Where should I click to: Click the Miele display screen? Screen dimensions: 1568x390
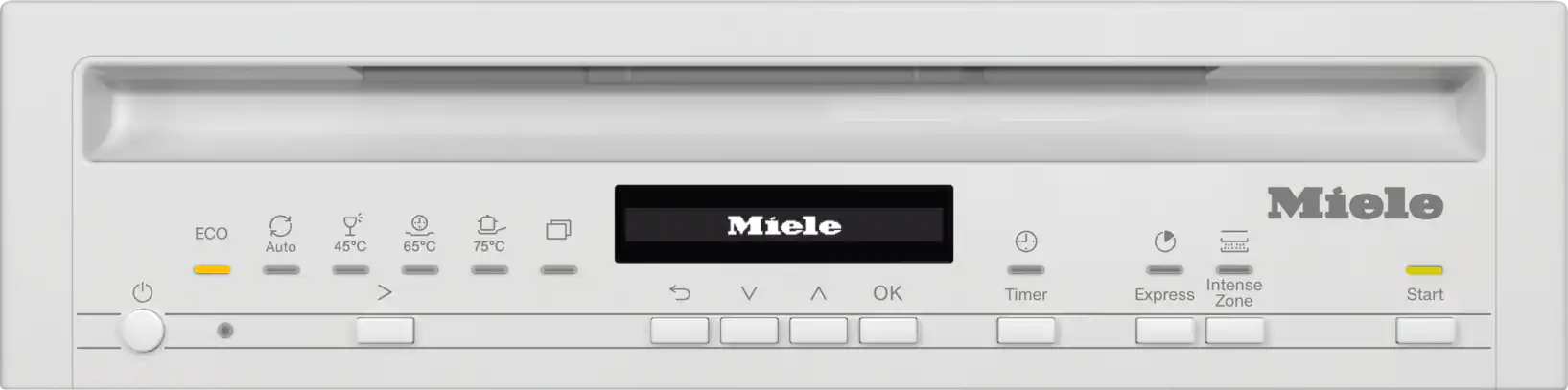click(784, 223)
